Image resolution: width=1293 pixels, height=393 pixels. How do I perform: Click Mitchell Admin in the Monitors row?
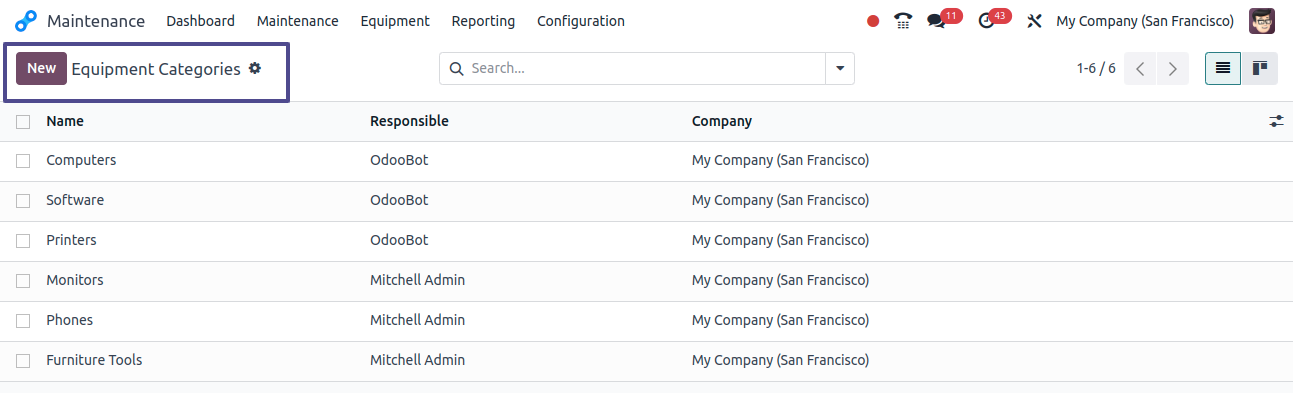click(417, 280)
